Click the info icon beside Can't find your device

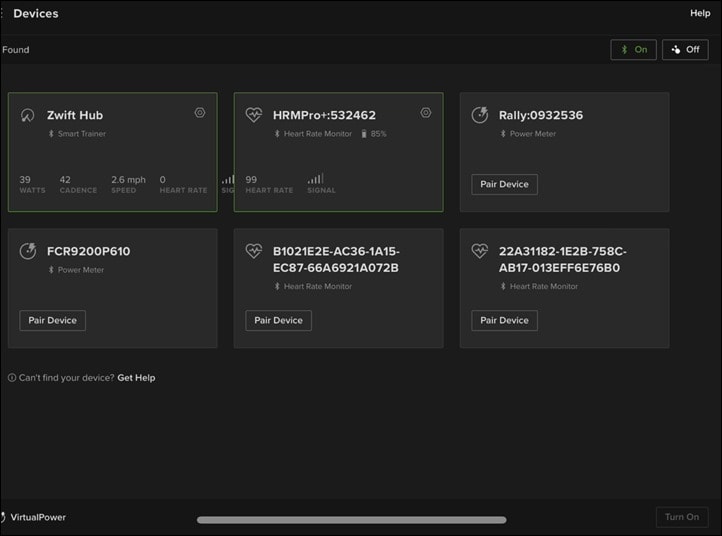[x=12, y=378]
